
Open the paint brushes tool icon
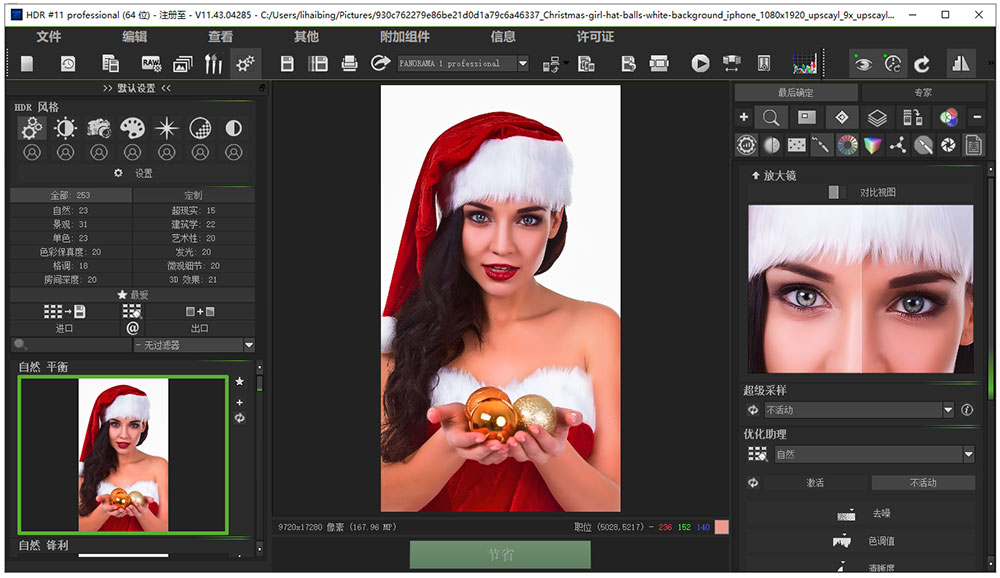213,63
